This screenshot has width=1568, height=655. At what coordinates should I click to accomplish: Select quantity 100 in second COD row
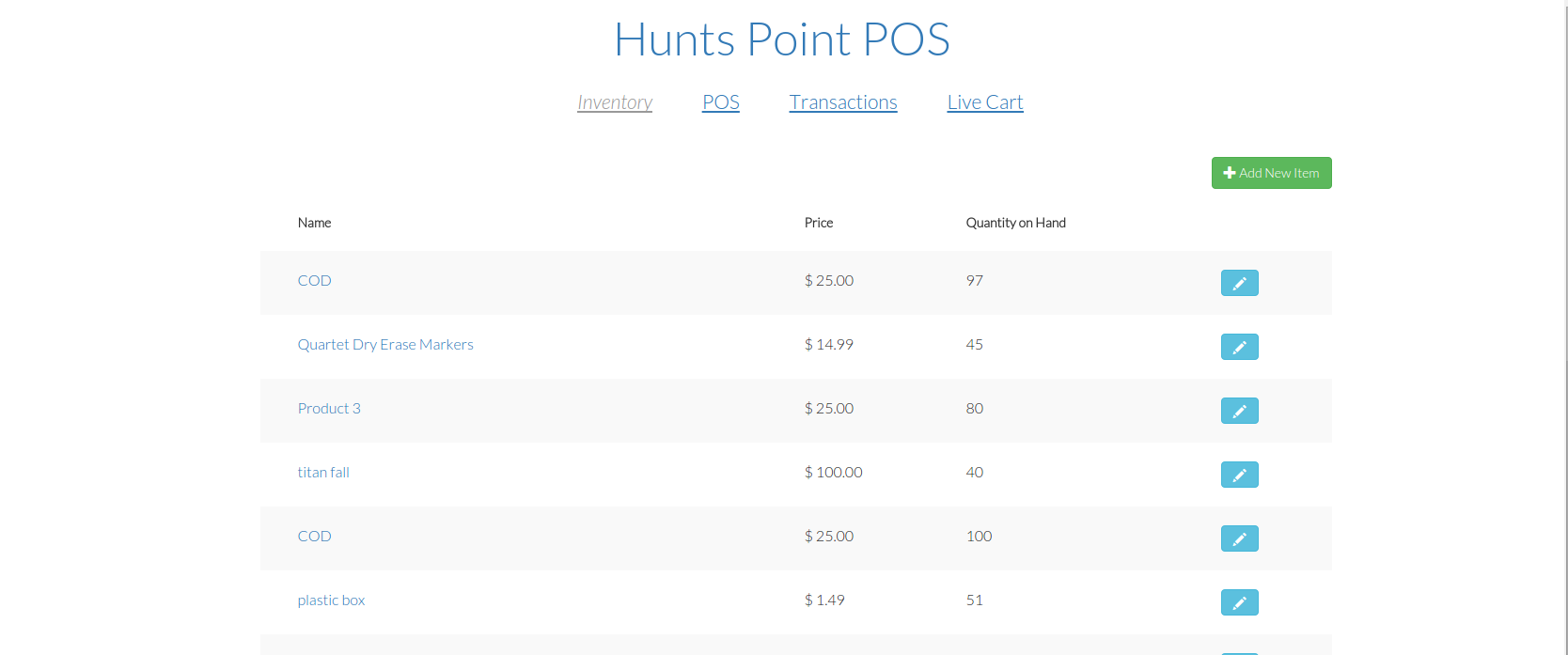(980, 536)
